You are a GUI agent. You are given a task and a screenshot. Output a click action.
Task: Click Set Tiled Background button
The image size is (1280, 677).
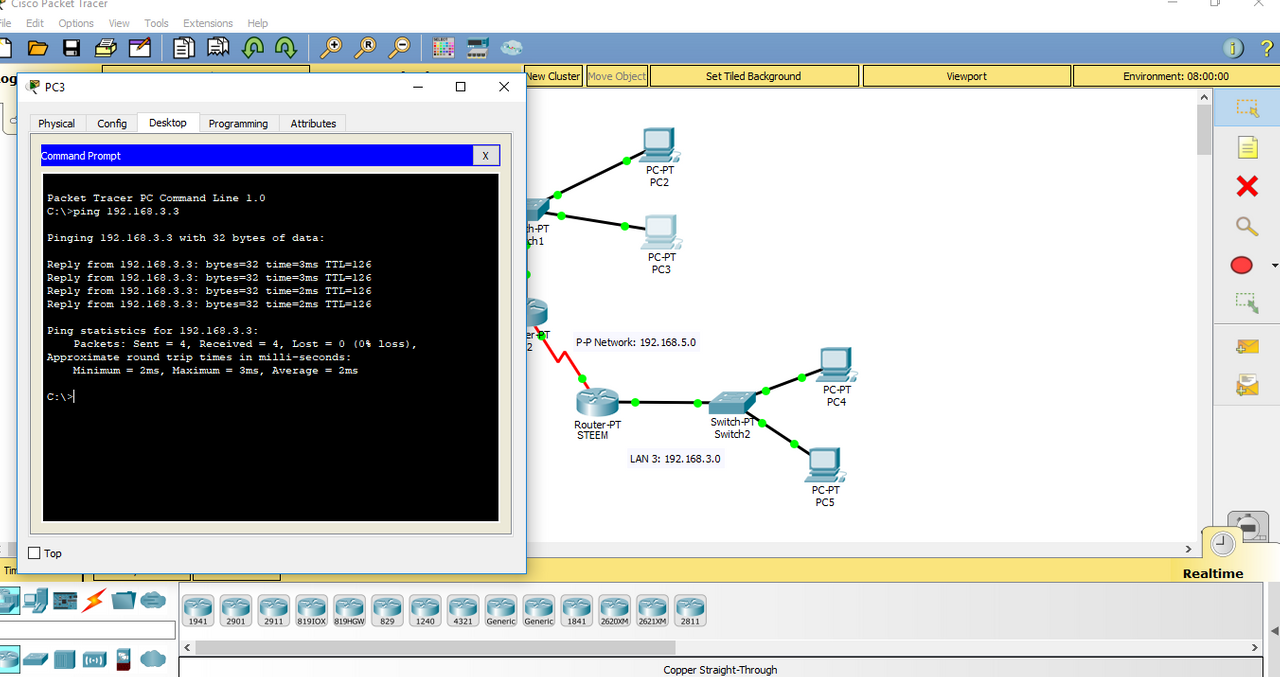pos(753,76)
